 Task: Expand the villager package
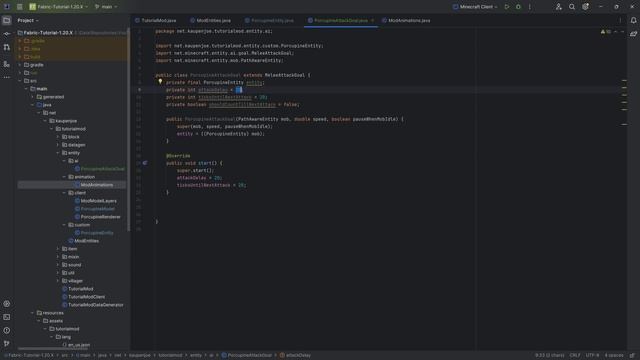point(58,281)
